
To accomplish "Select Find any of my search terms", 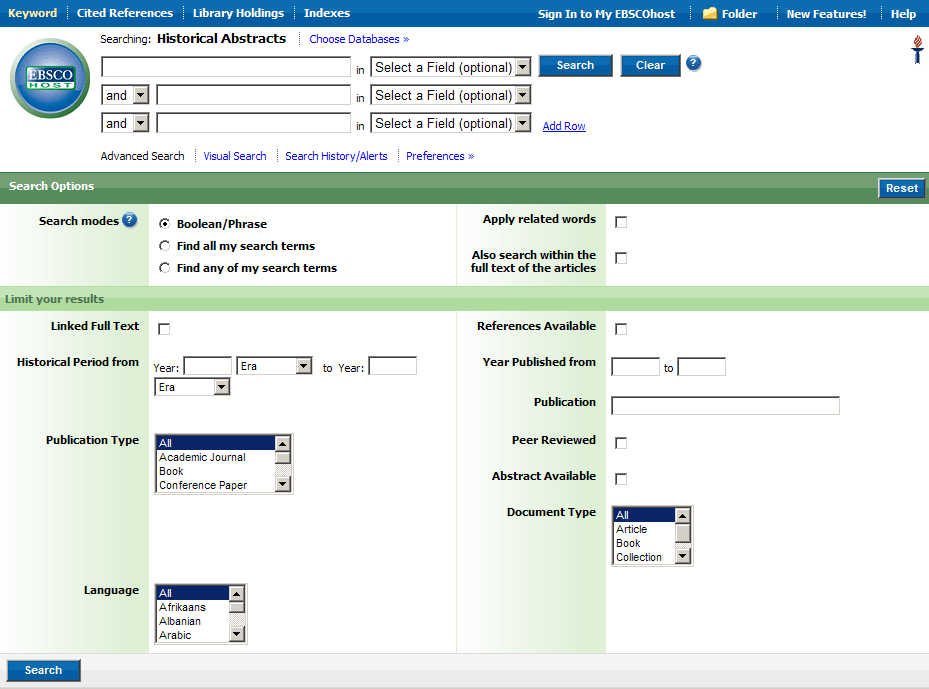I will 165,268.
